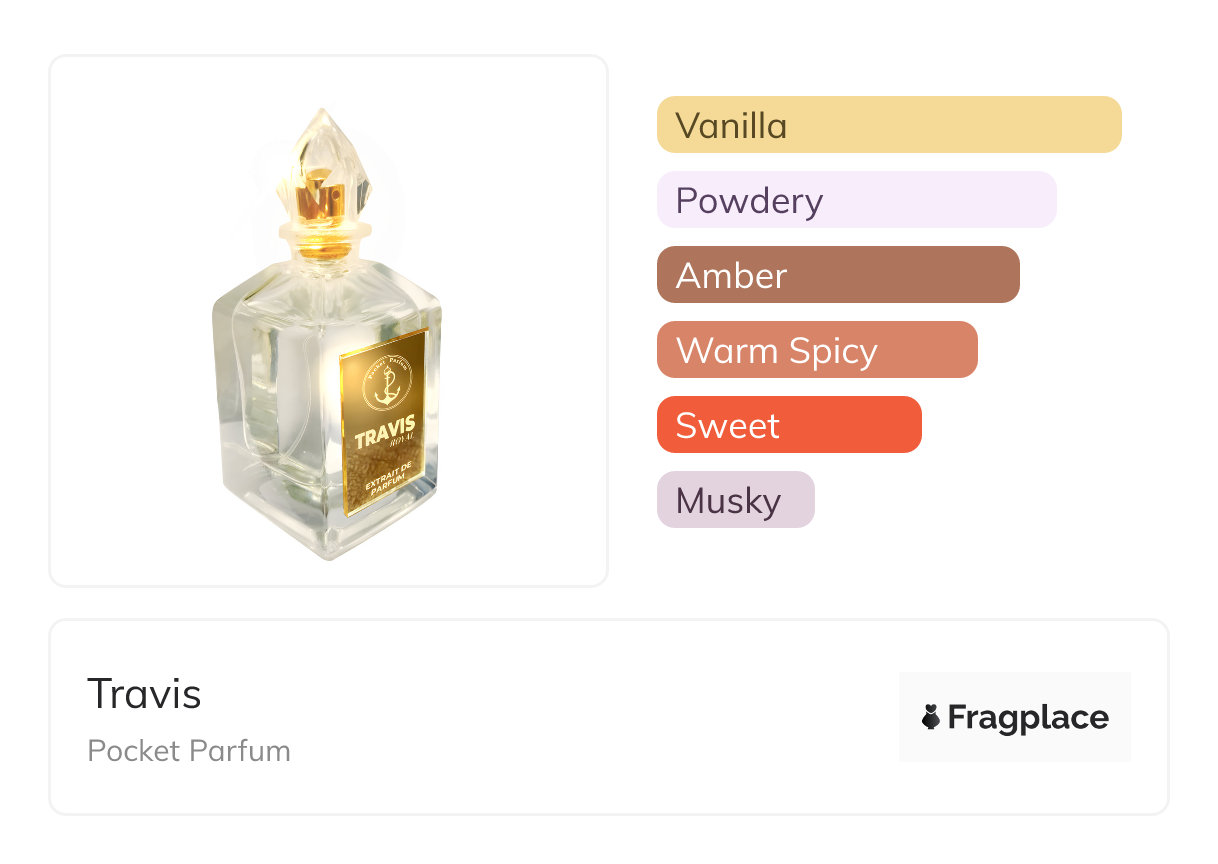Click the circular brand text above the anchor
Viewport: 1218px width, 864px height.
[x=386, y=360]
